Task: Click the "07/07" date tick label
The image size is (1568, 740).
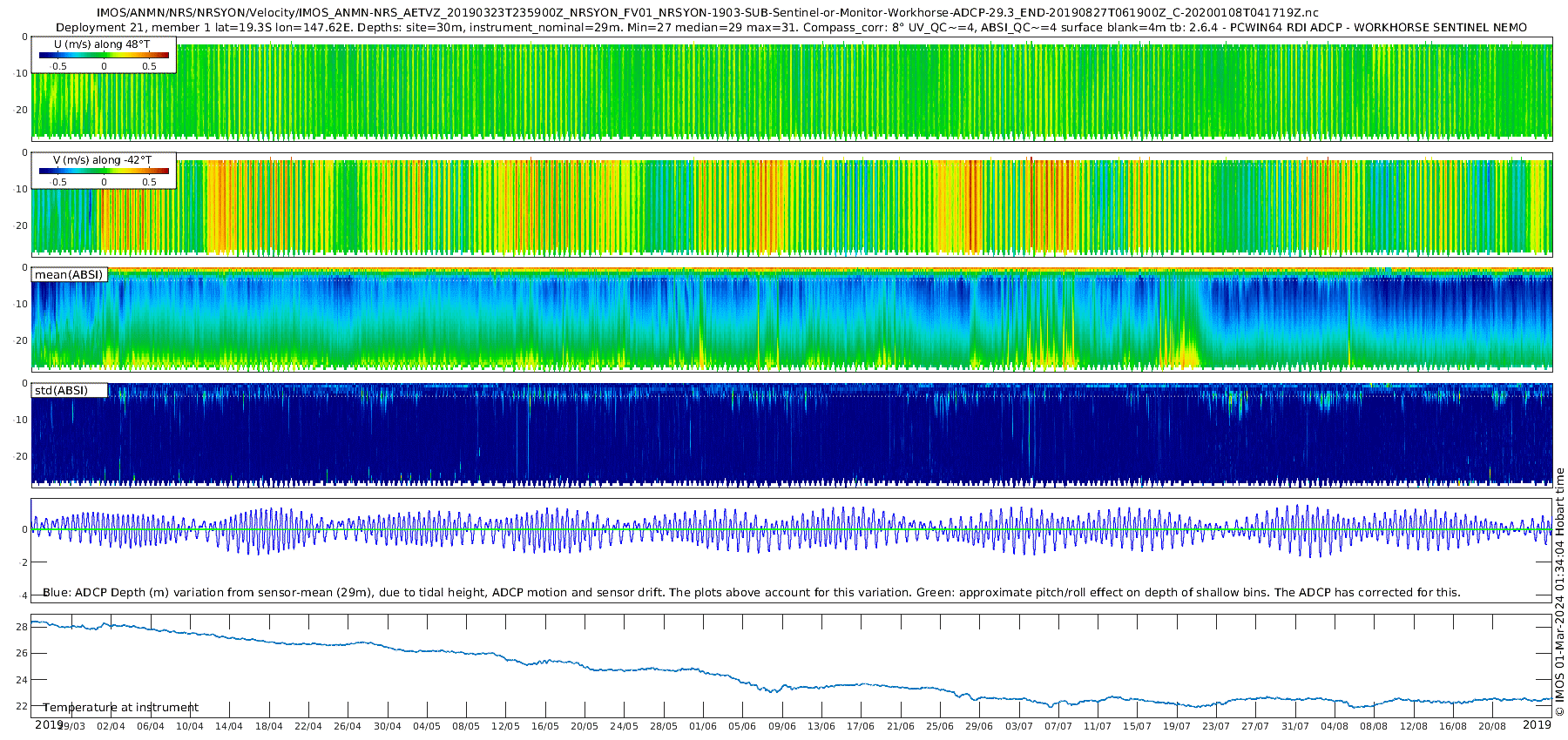Action: (1058, 726)
